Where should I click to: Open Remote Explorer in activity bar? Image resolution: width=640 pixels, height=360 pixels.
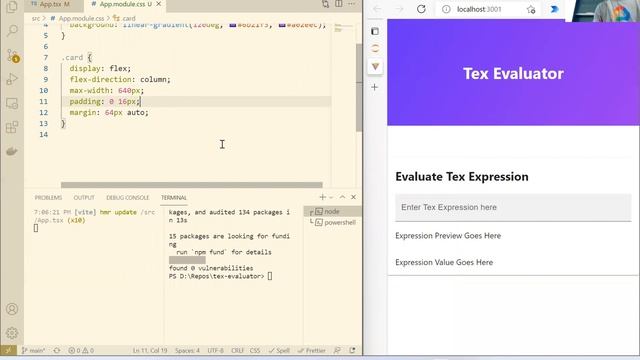tap(12, 103)
